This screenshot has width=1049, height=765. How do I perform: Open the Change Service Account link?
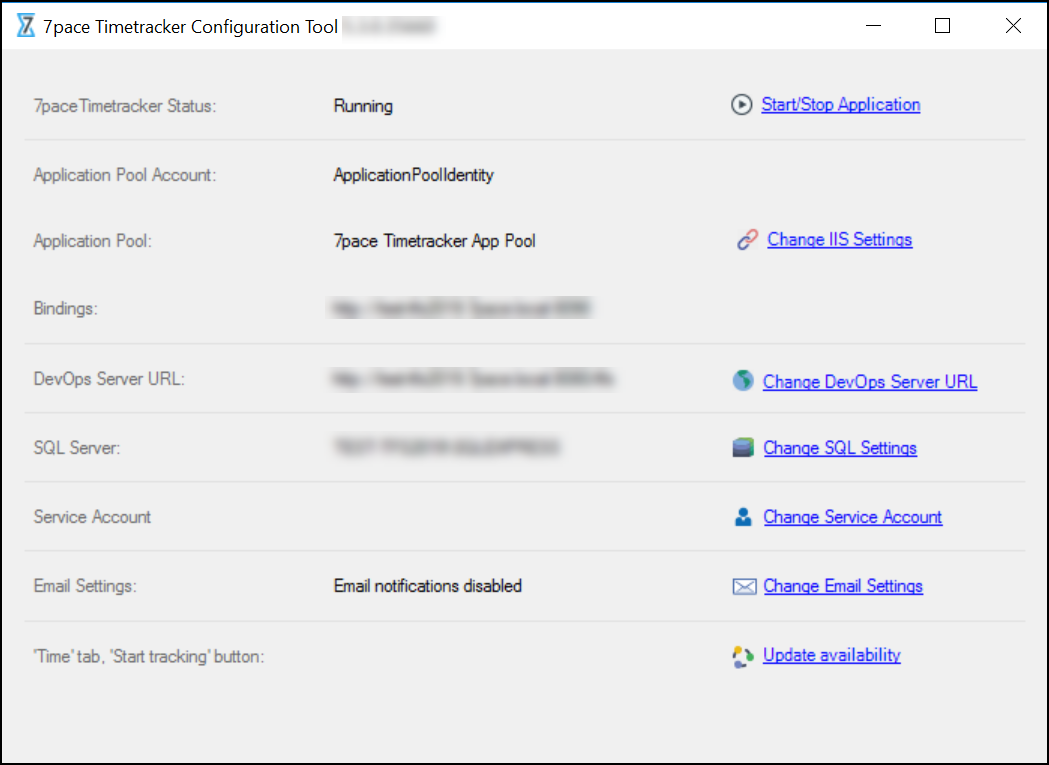point(852,517)
